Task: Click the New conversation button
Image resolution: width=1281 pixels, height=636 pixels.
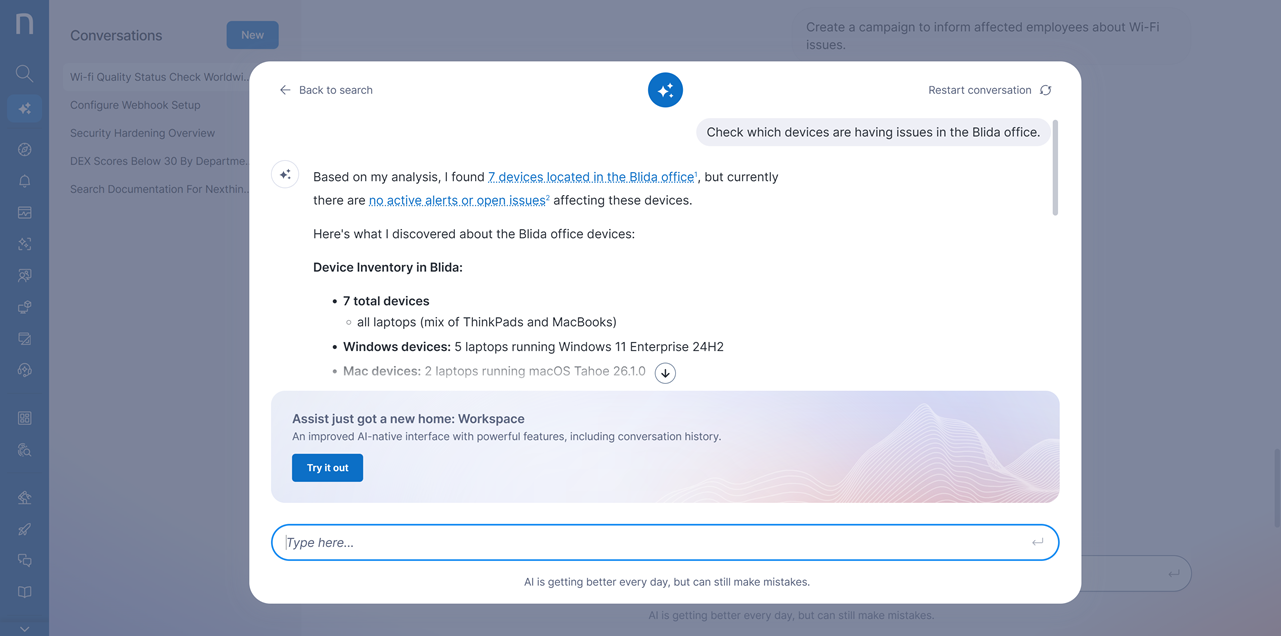Action: click(x=252, y=35)
